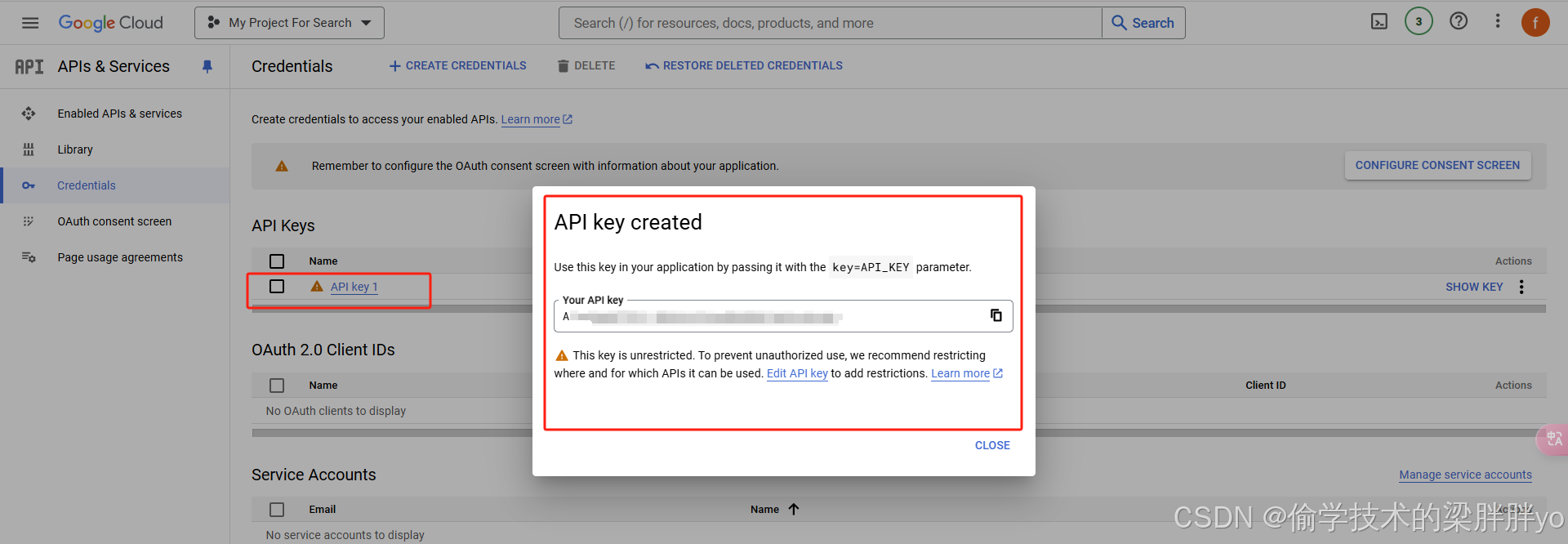Screen dimensions: 1568x544
Task: Click the plus icon of Create Credentials
Action: (x=395, y=66)
